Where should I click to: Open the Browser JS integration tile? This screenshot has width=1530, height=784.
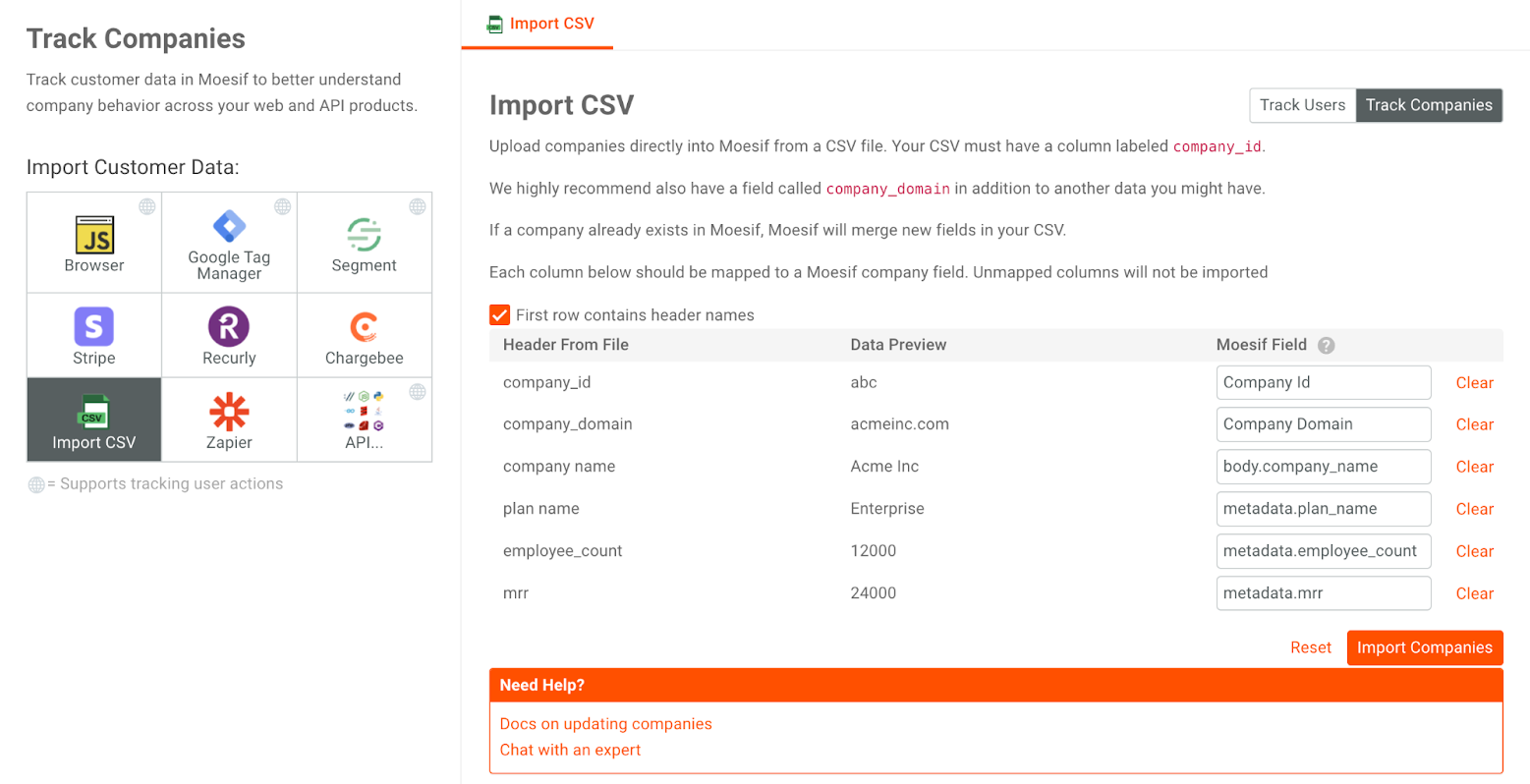point(94,243)
